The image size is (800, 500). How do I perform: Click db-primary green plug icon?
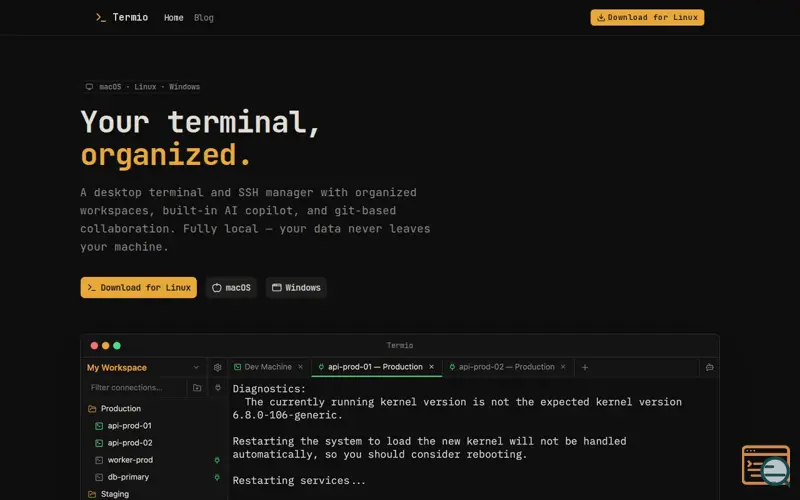pos(217,478)
